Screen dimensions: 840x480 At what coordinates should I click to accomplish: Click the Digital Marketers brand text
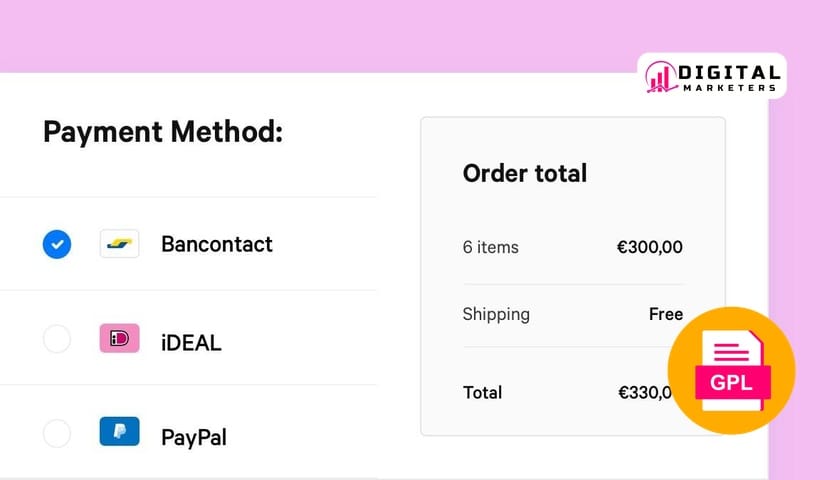point(729,78)
